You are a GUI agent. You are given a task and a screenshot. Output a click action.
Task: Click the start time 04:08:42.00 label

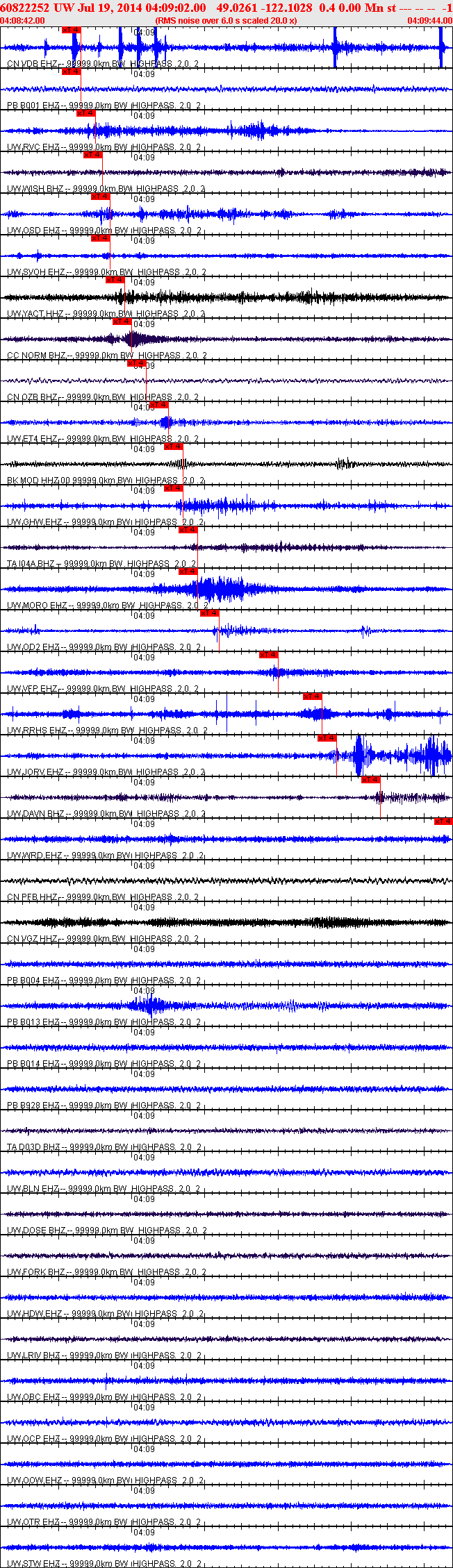[22, 21]
